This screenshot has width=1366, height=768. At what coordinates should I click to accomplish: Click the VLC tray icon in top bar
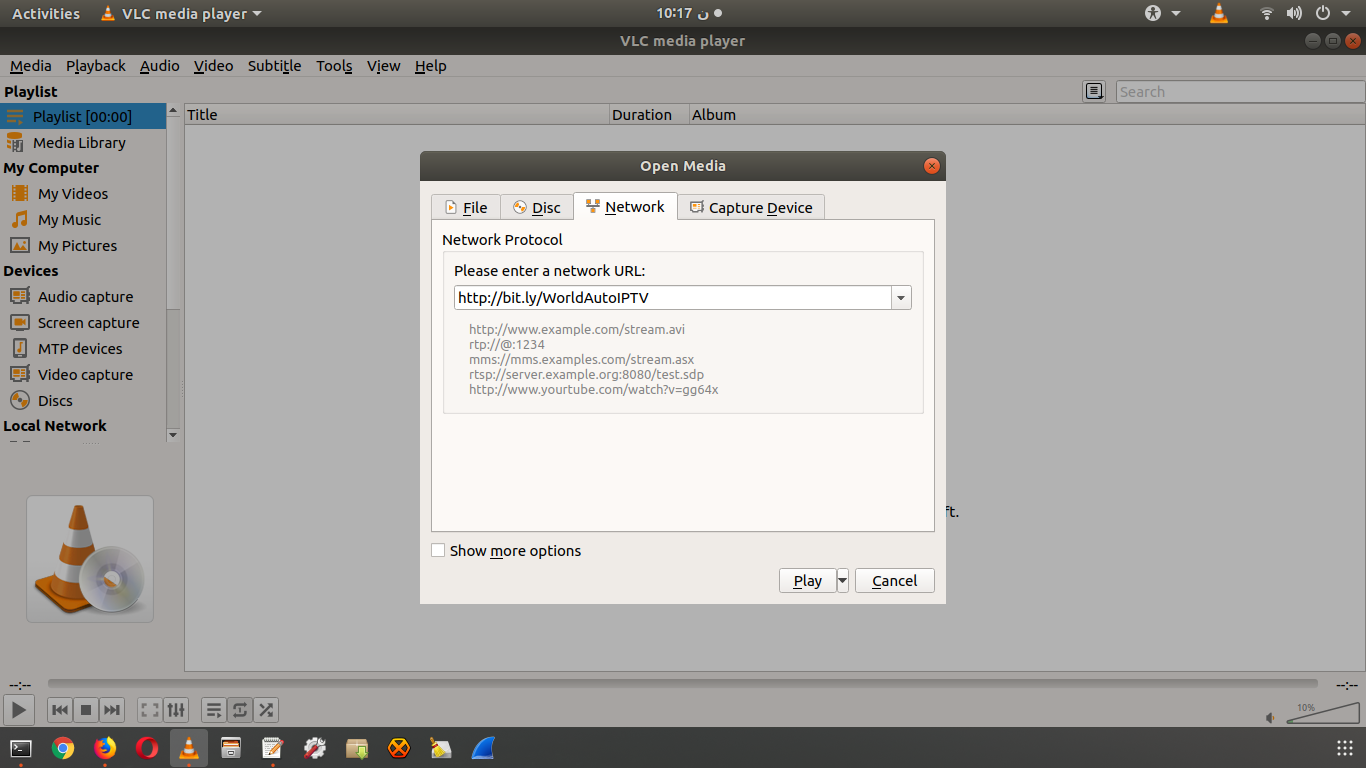1218,13
